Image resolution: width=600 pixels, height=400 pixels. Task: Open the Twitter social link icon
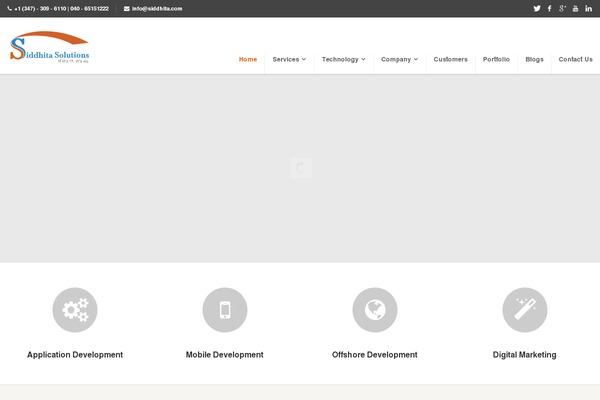(x=537, y=8)
